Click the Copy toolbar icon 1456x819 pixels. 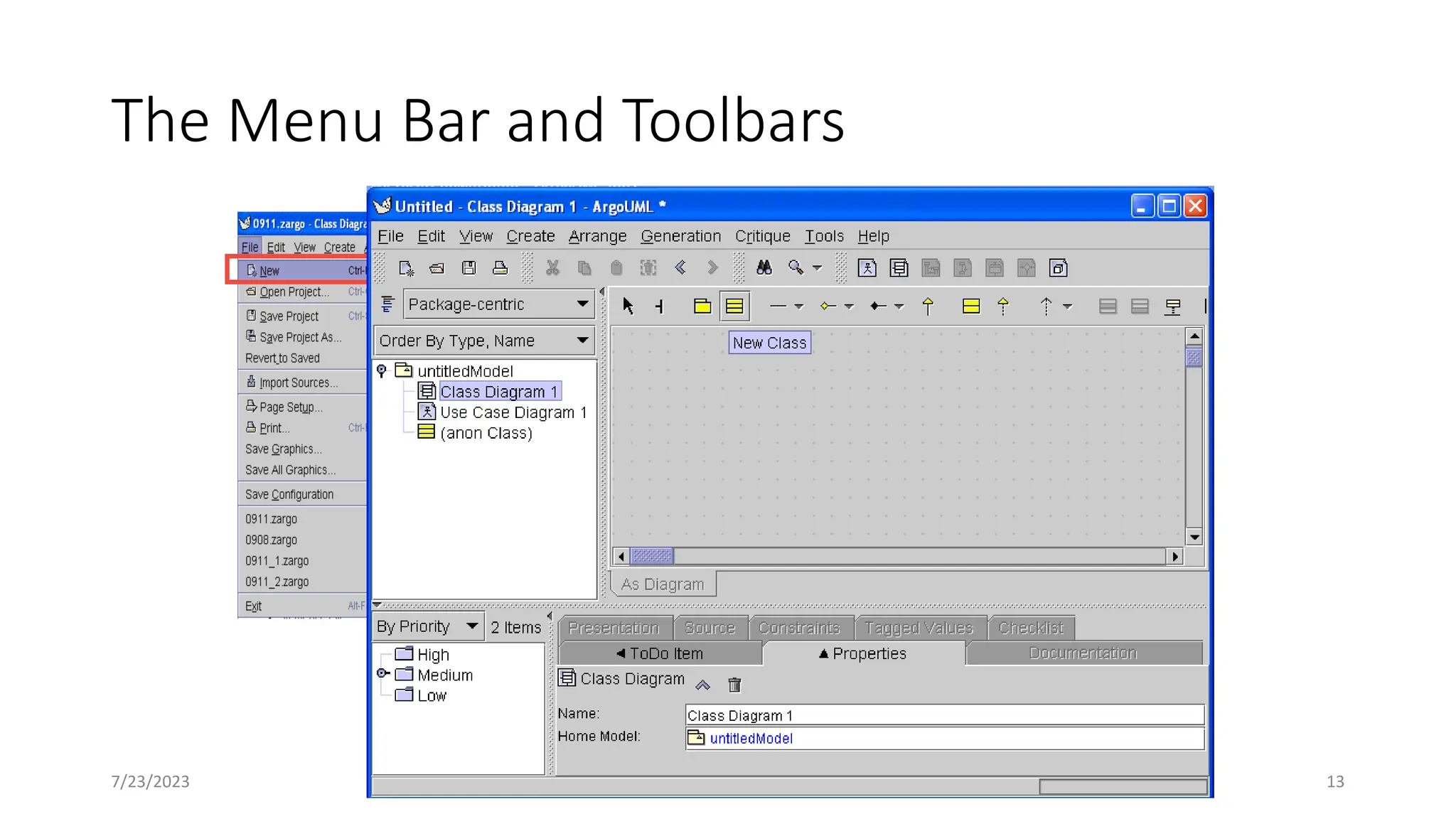[584, 268]
